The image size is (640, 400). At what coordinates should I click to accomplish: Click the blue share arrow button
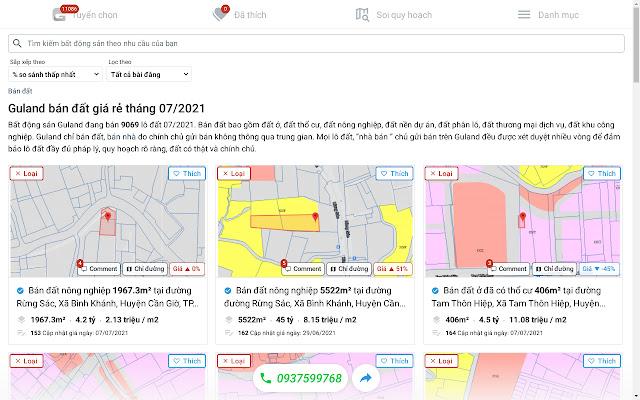click(x=366, y=379)
